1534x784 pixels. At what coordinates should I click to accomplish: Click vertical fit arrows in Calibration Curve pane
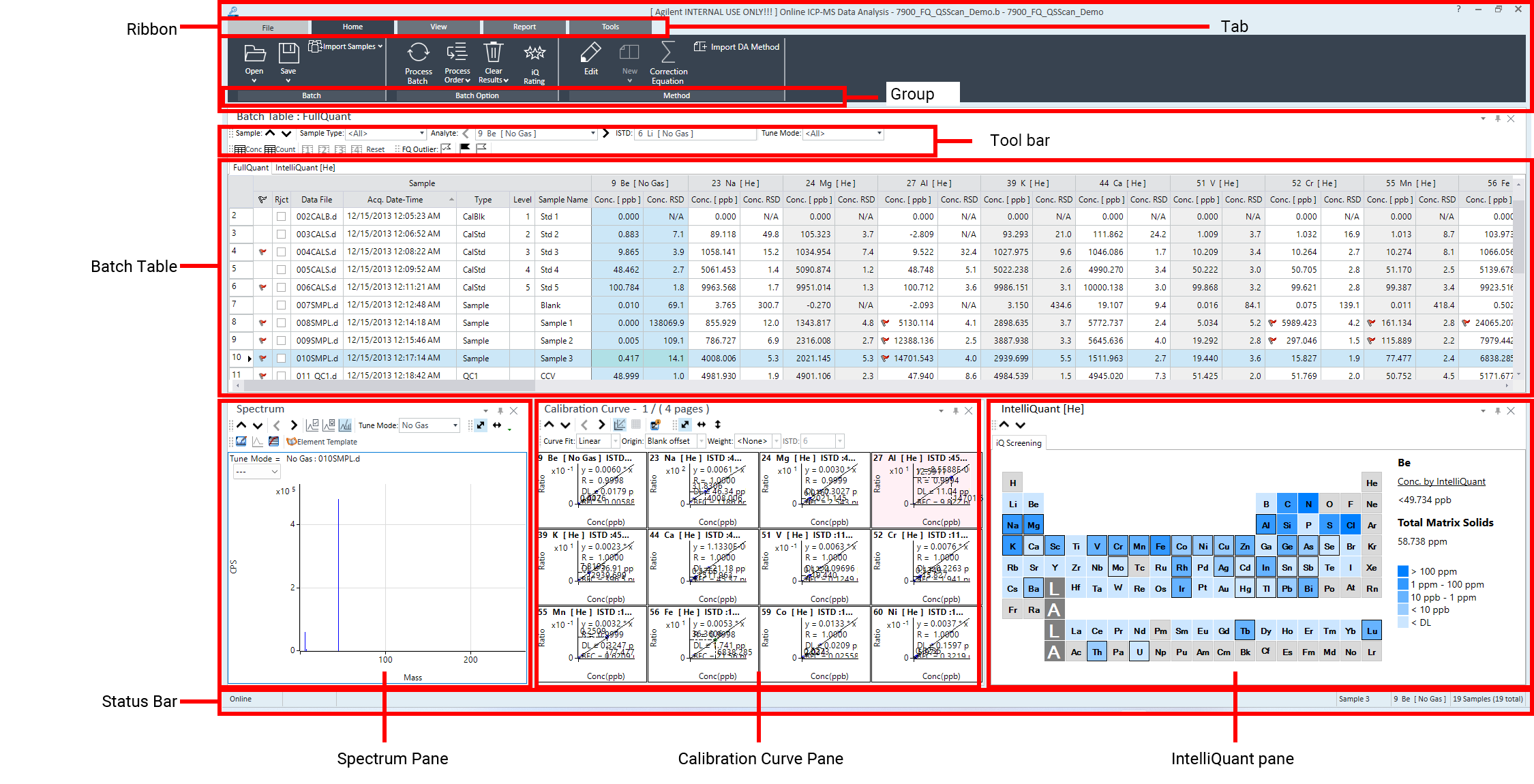(717, 424)
